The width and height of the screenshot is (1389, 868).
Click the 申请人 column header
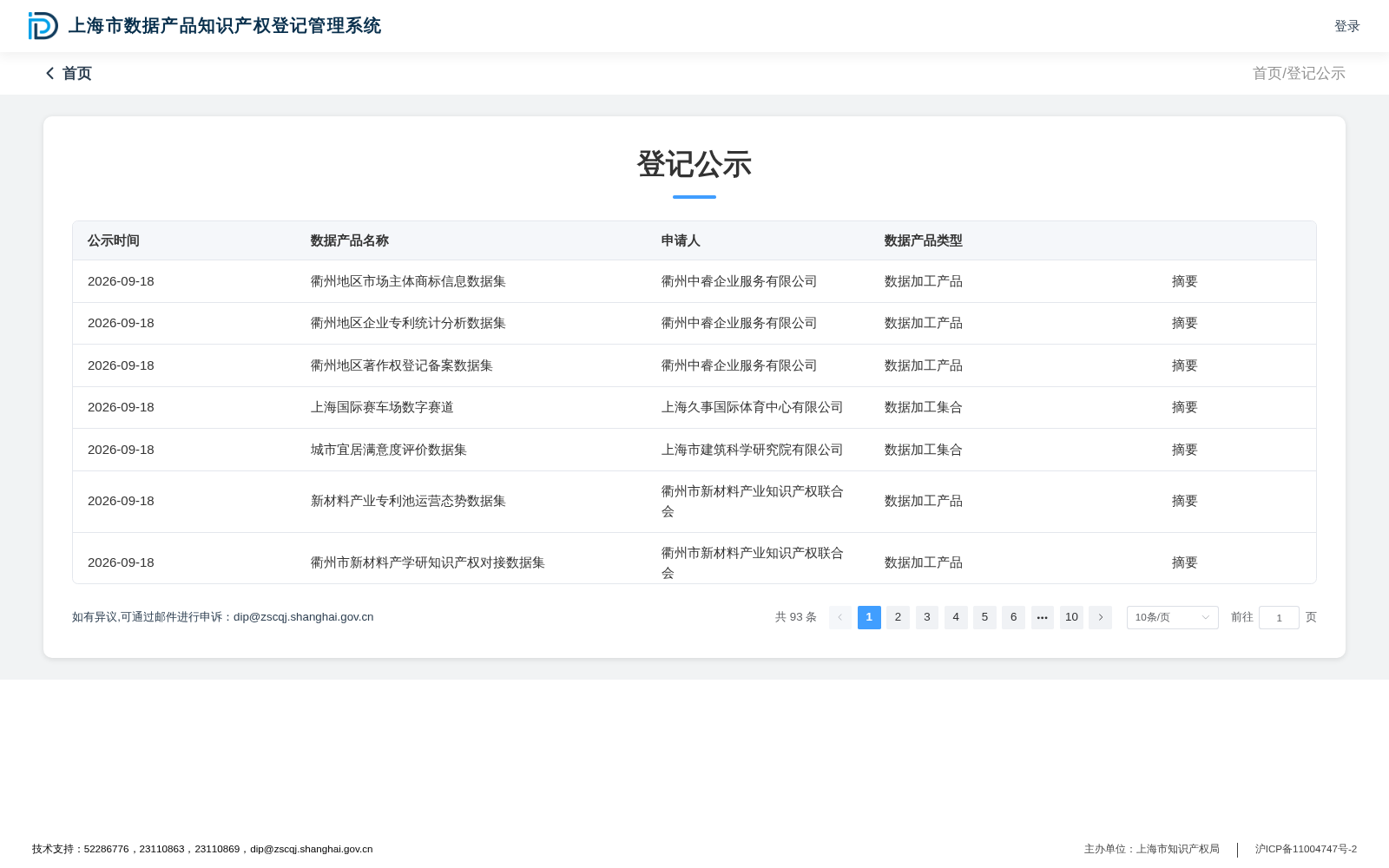(x=681, y=240)
